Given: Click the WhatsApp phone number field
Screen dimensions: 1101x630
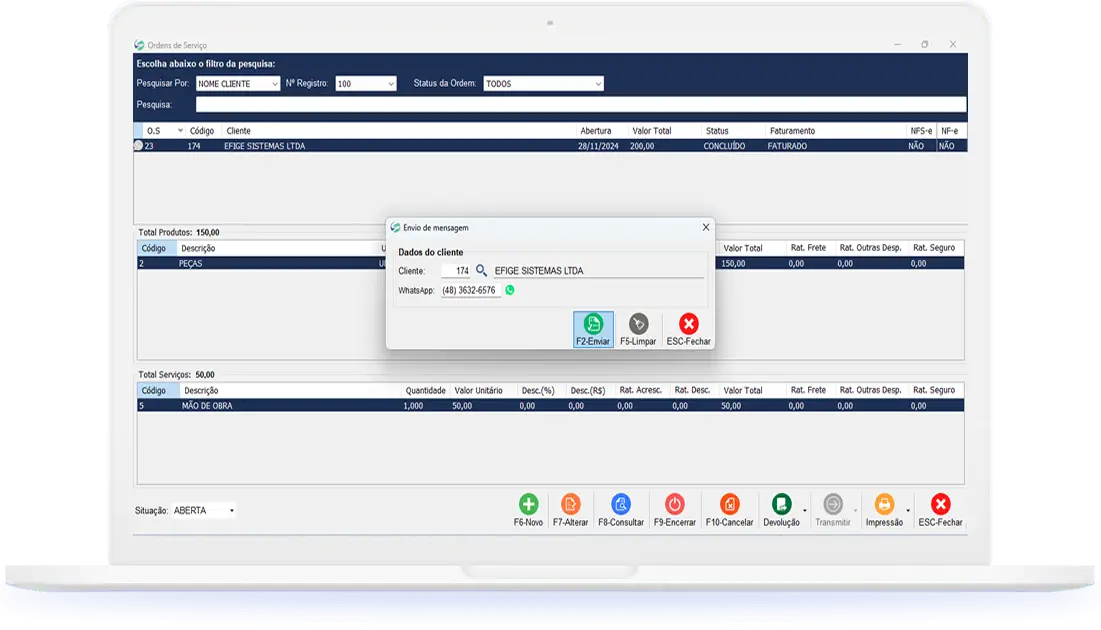Looking at the screenshot, I should click(470, 290).
